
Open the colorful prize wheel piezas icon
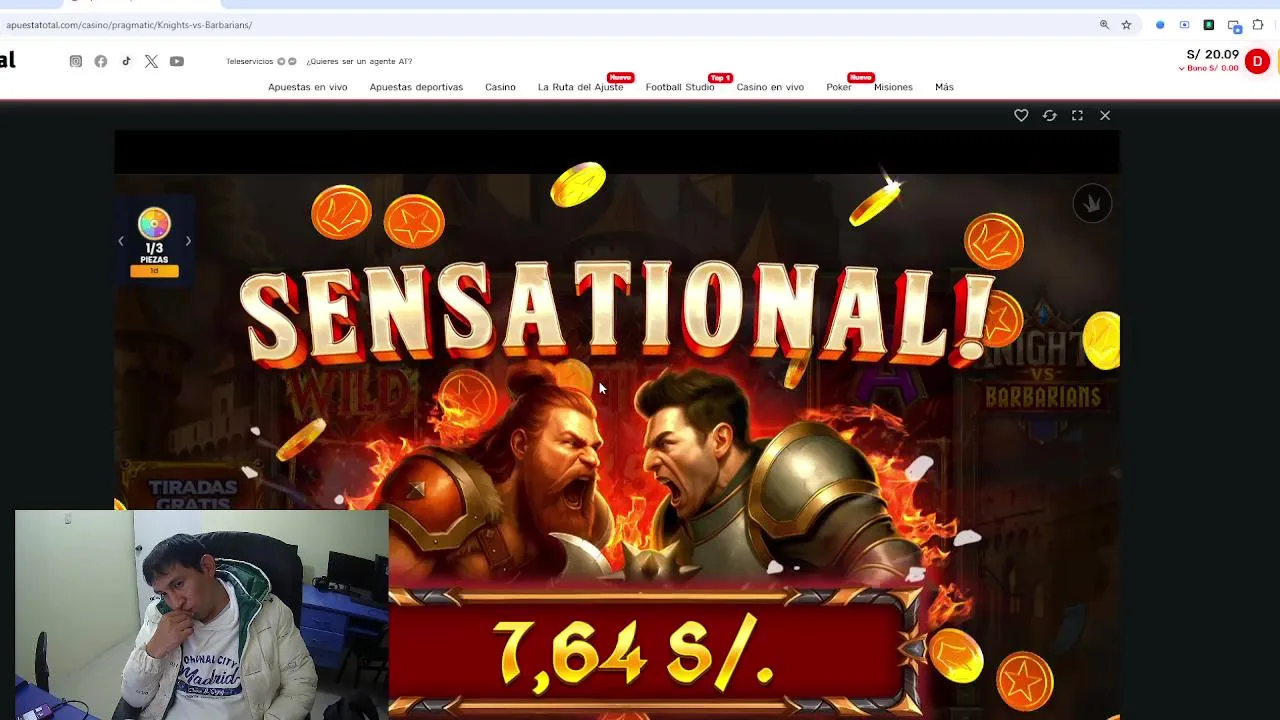(x=154, y=224)
